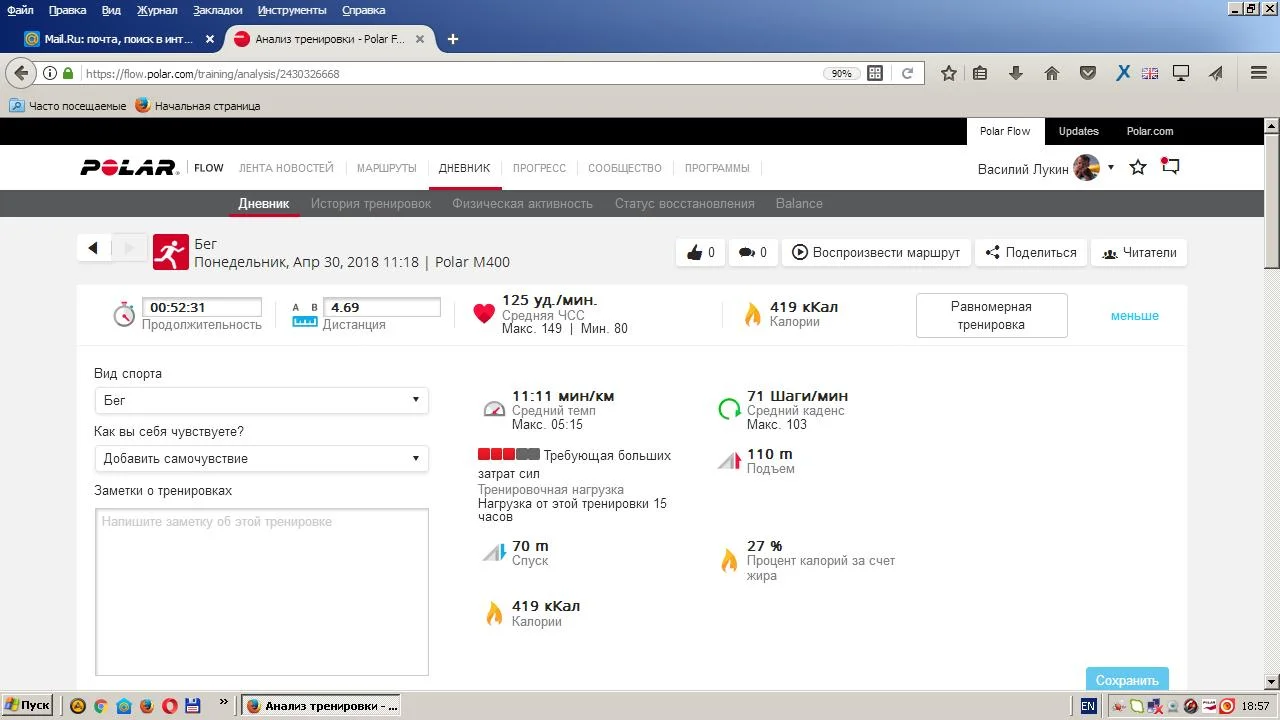Click the paper plane send icon
This screenshot has height=720, width=1280.
(1216, 73)
